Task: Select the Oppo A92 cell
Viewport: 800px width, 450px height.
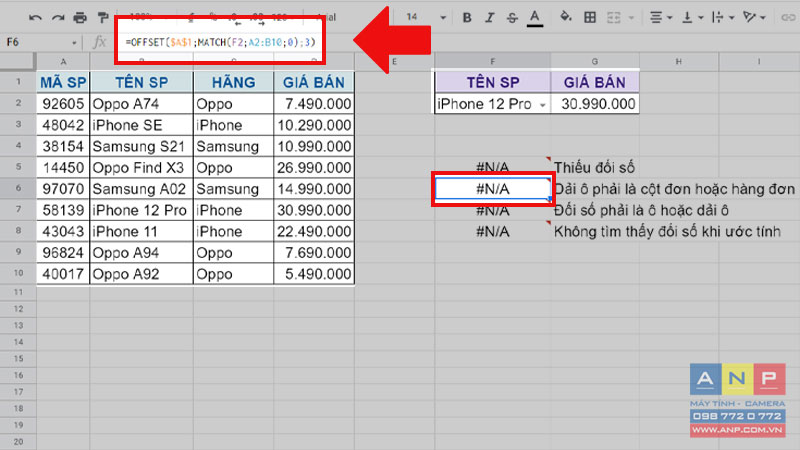Action: (141, 274)
